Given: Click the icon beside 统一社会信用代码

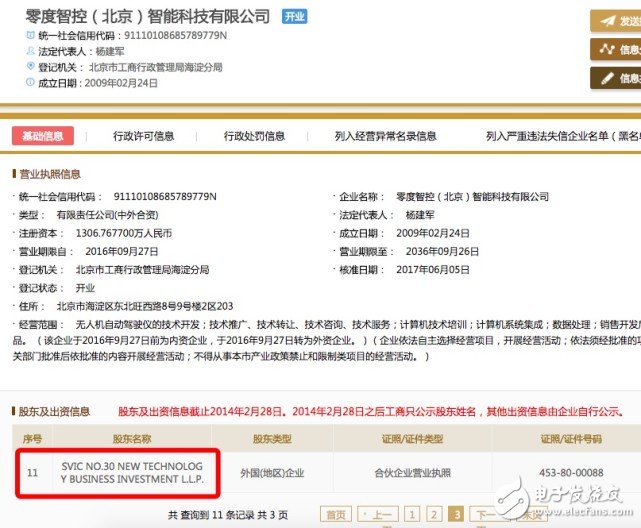Looking at the screenshot, I should [30, 35].
